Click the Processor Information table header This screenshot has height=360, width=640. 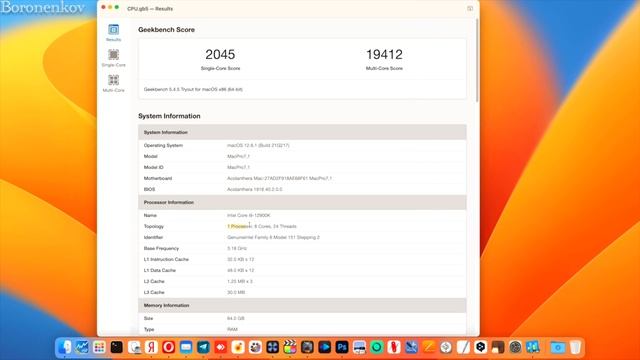click(x=302, y=202)
